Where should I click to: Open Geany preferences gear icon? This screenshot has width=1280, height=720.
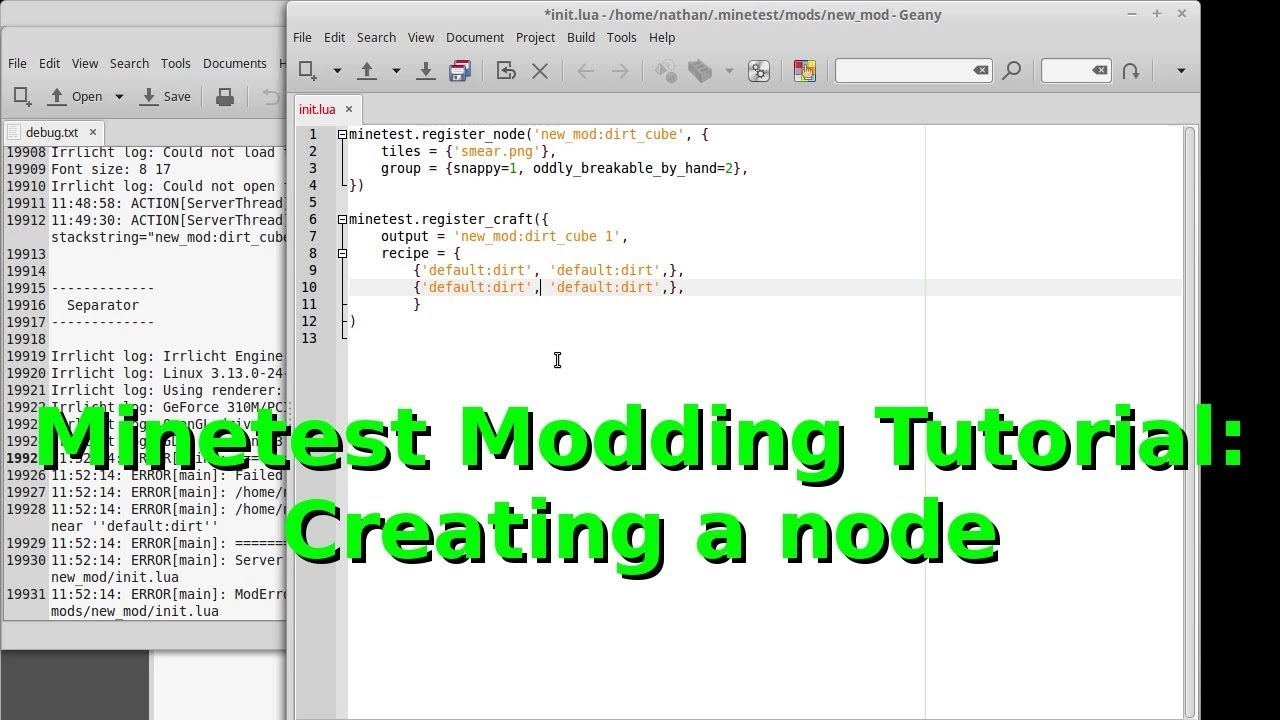[759, 71]
